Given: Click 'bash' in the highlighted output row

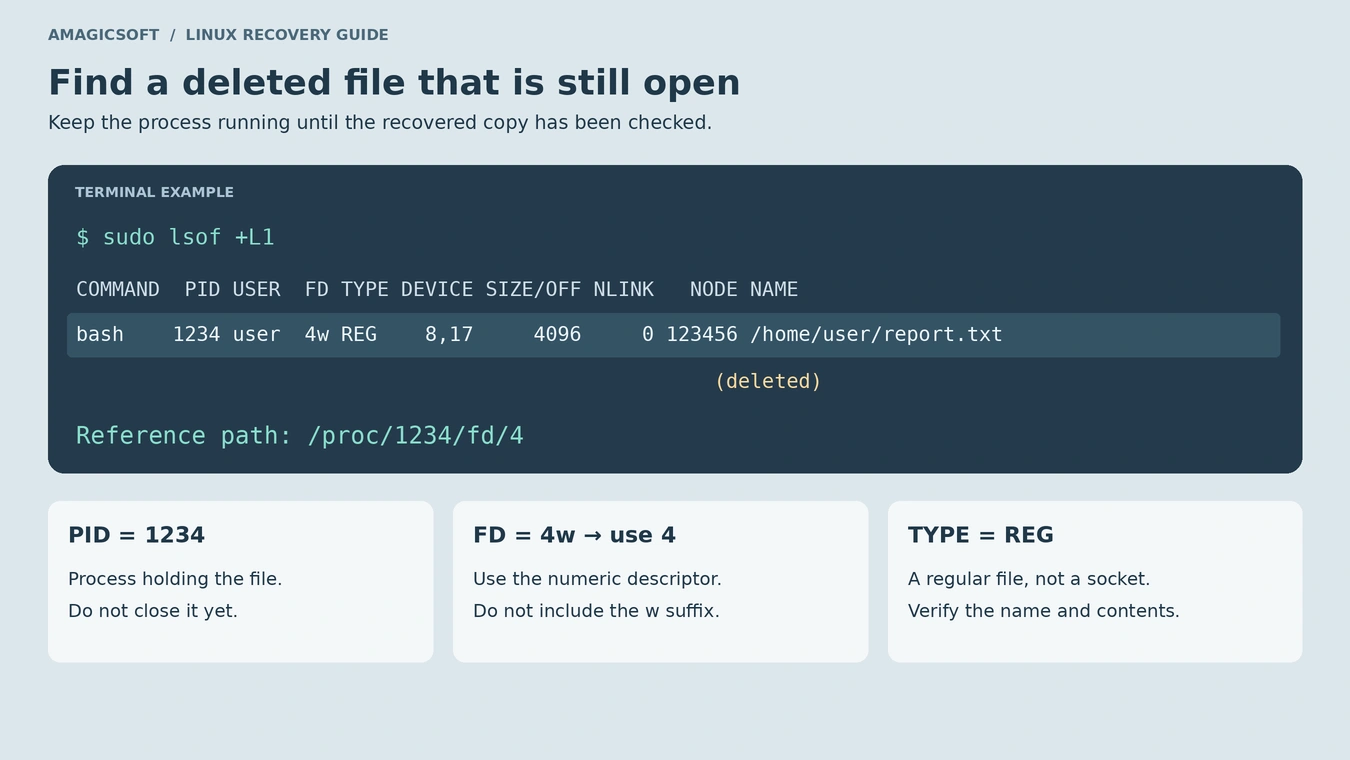Looking at the screenshot, I should 100,334.
